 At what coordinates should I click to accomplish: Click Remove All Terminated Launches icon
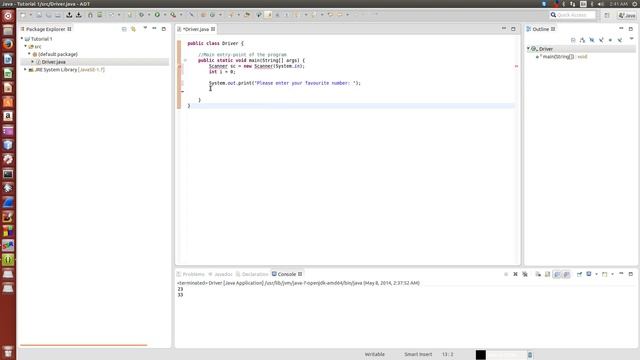tap(525, 274)
